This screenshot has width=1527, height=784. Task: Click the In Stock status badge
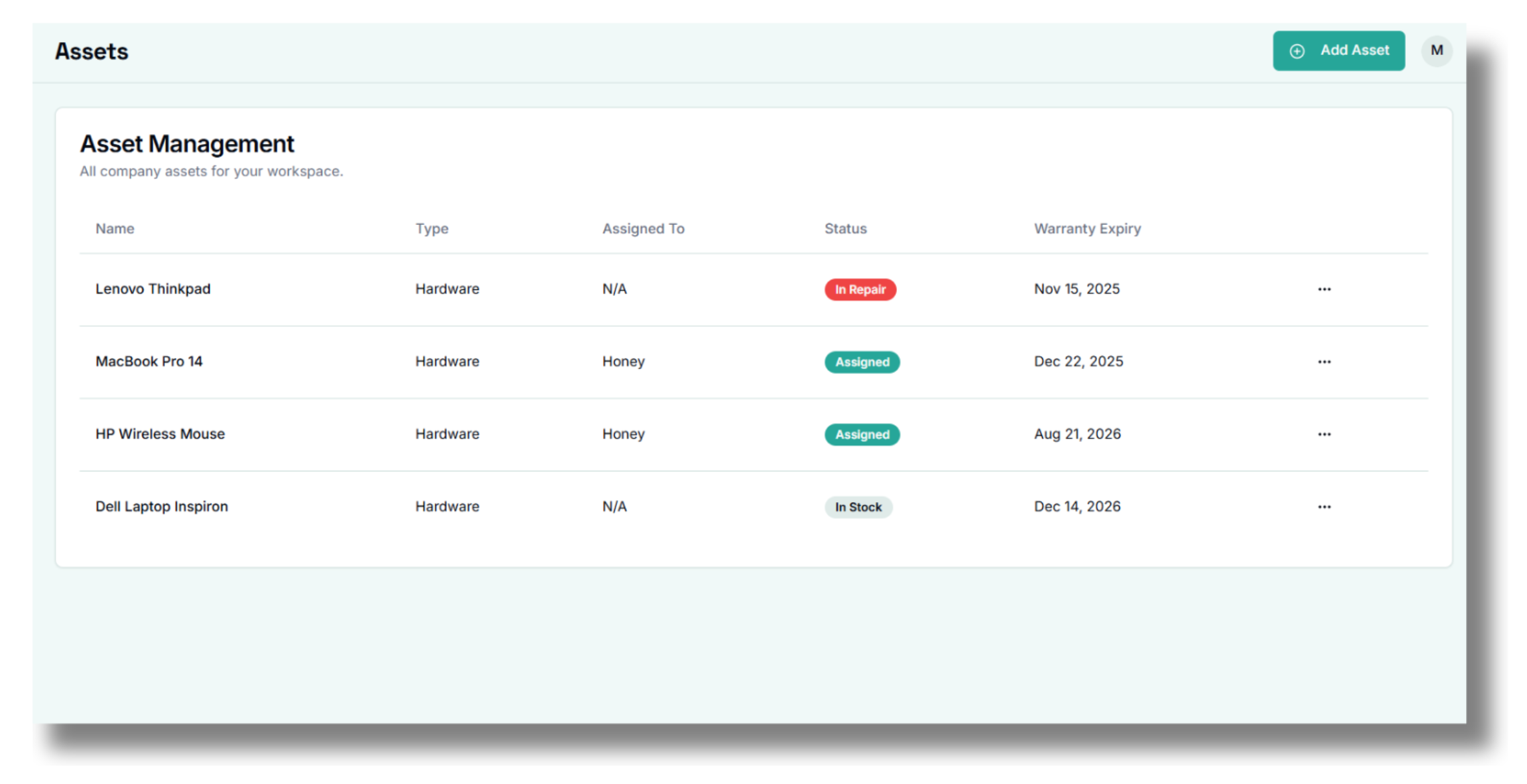859,507
